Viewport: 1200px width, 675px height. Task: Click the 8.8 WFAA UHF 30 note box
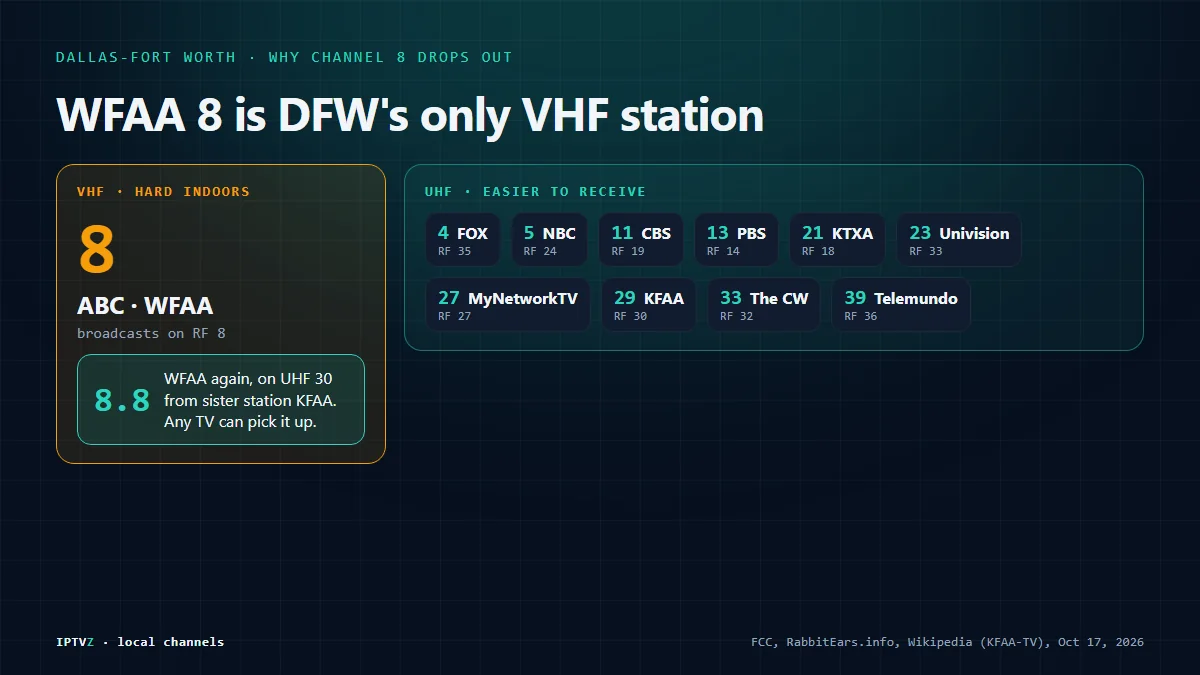(x=221, y=400)
